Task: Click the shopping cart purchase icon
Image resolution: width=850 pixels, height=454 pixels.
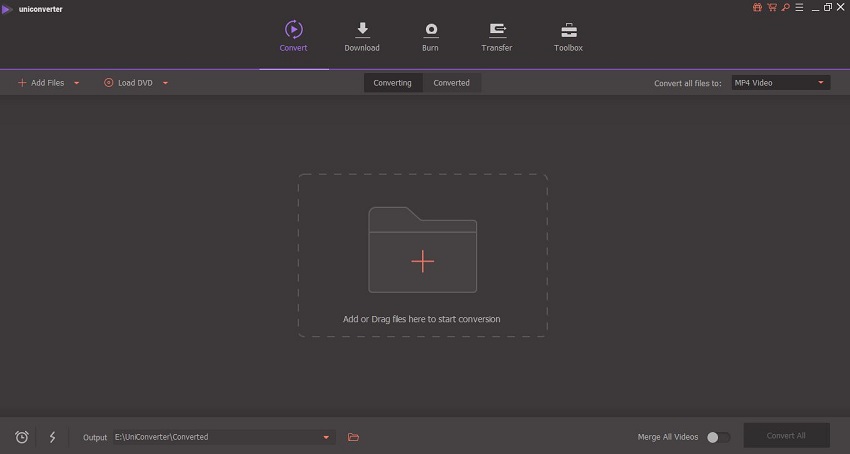Action: [x=770, y=7]
